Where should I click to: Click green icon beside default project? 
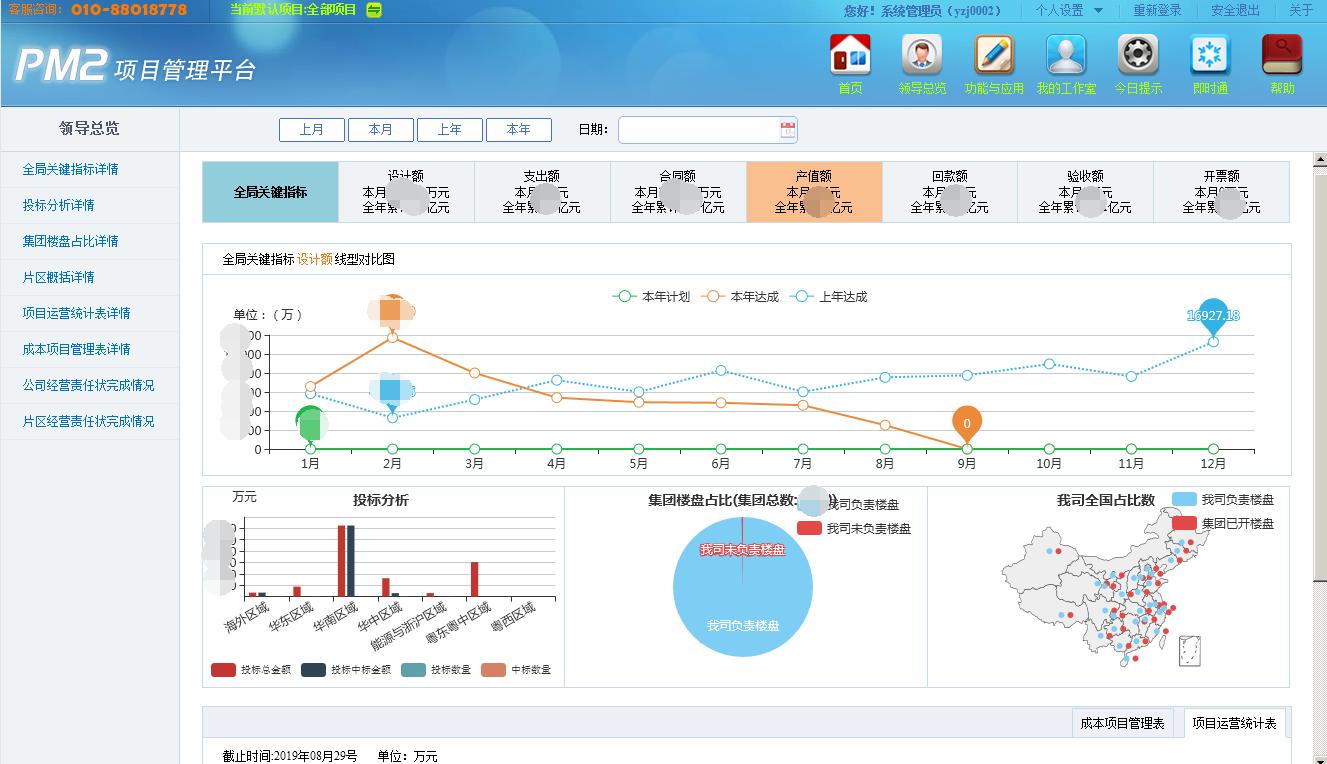[x=374, y=10]
